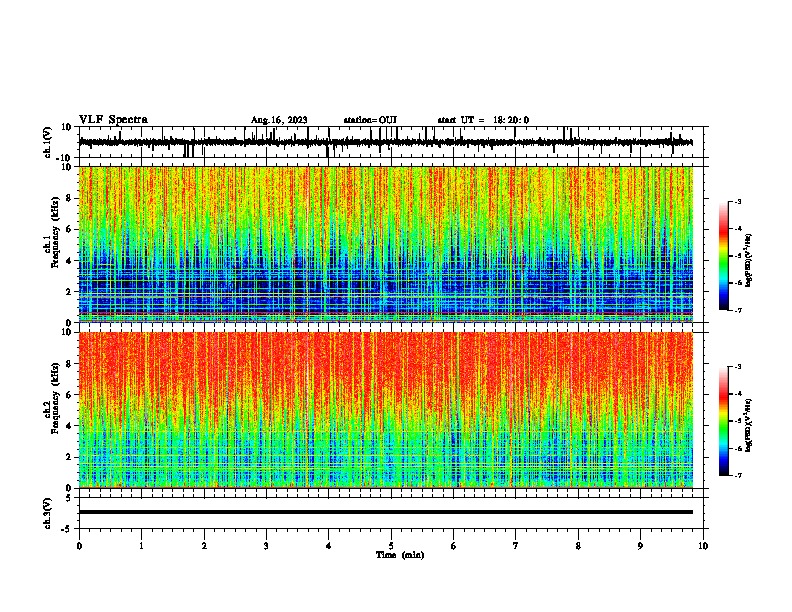Click the "-10" tick on the ch.1(V) axis
This screenshot has height=612, width=792.
point(65,158)
